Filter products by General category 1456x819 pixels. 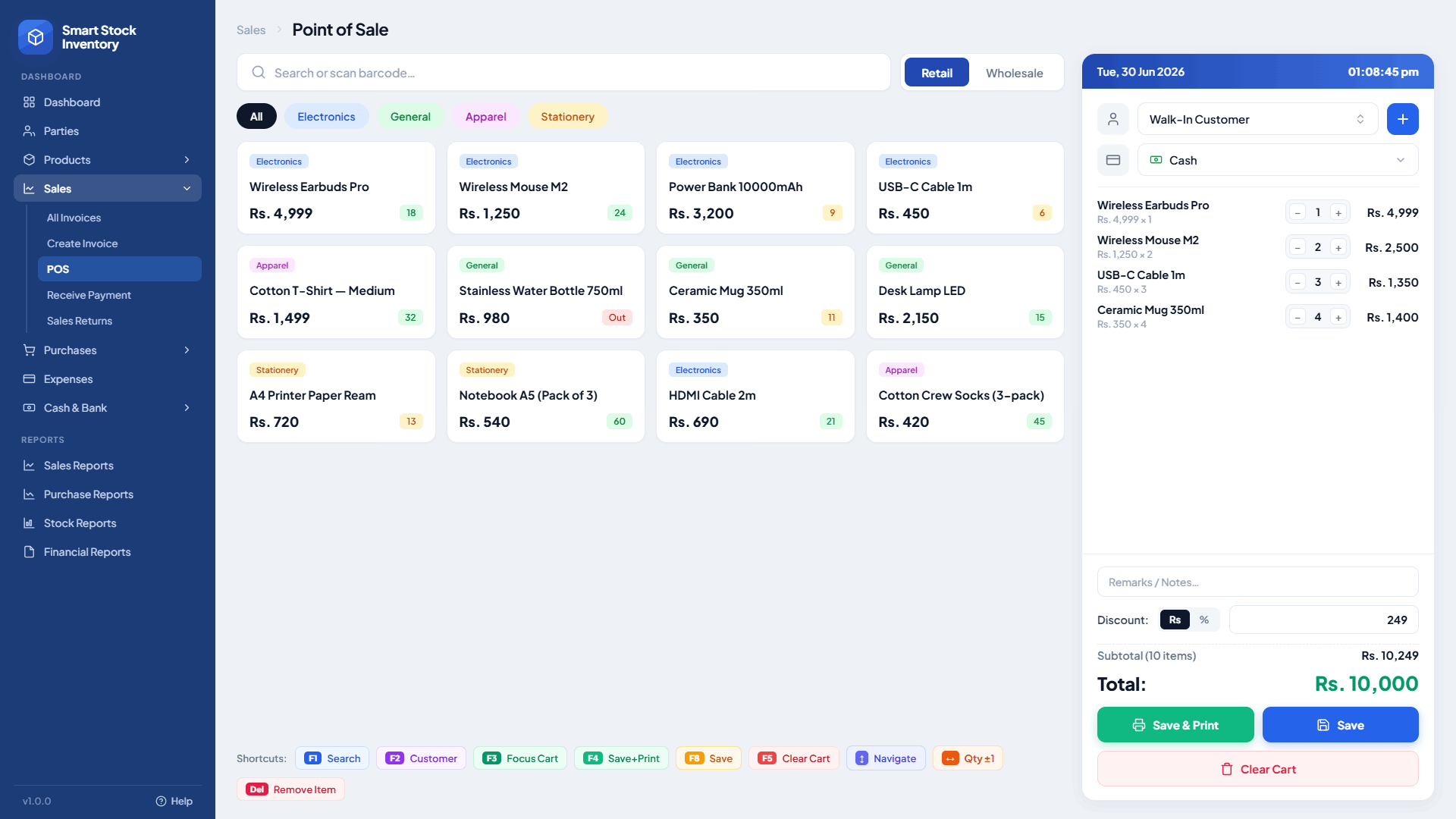410,117
